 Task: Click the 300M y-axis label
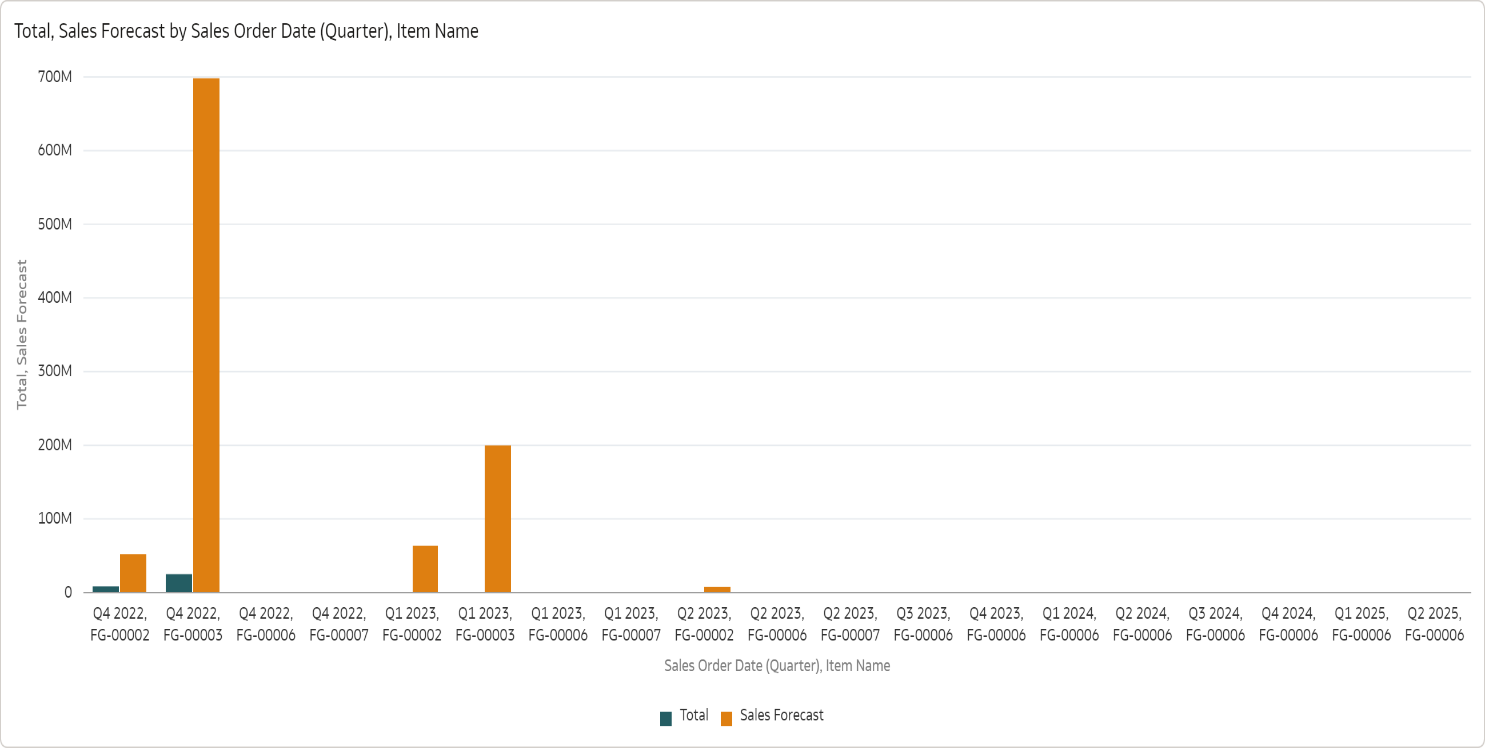56,371
